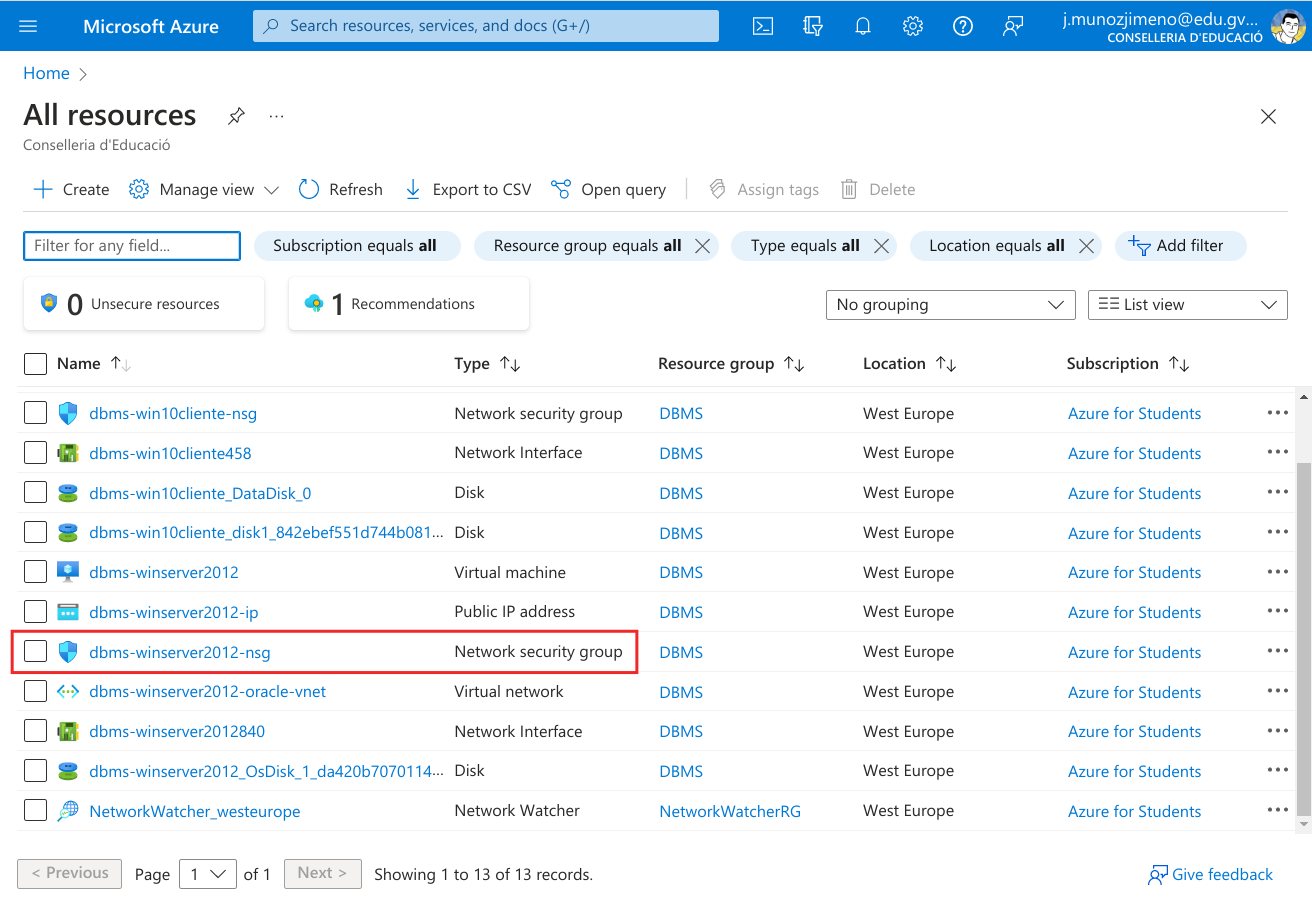Click the disk icon of dbms-win10cliente_DataDisk_0
Image resolution: width=1312 pixels, height=912 pixels.
pyautogui.click(x=68, y=493)
